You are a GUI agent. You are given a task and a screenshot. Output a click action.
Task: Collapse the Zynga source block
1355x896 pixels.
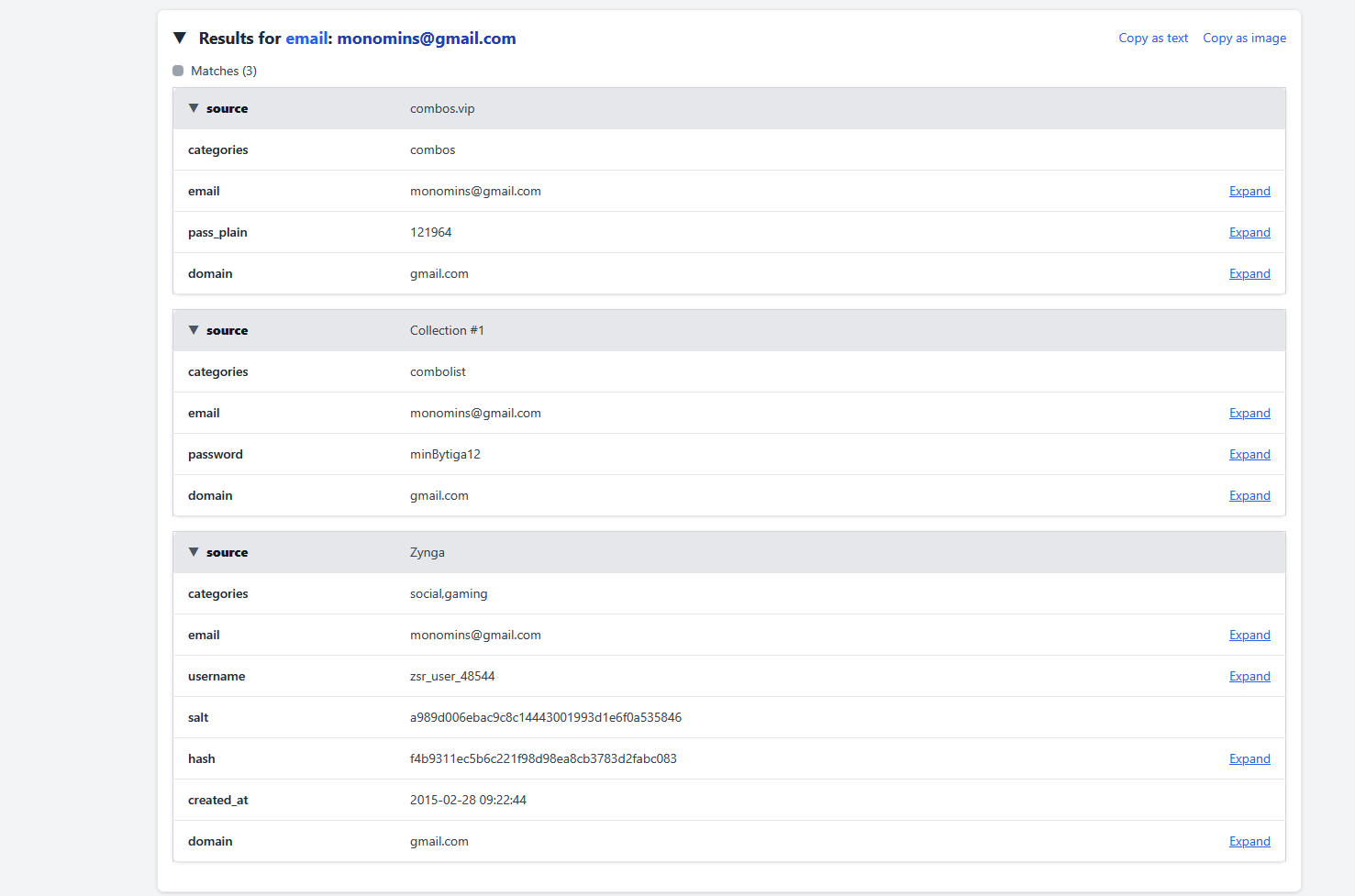pos(194,552)
